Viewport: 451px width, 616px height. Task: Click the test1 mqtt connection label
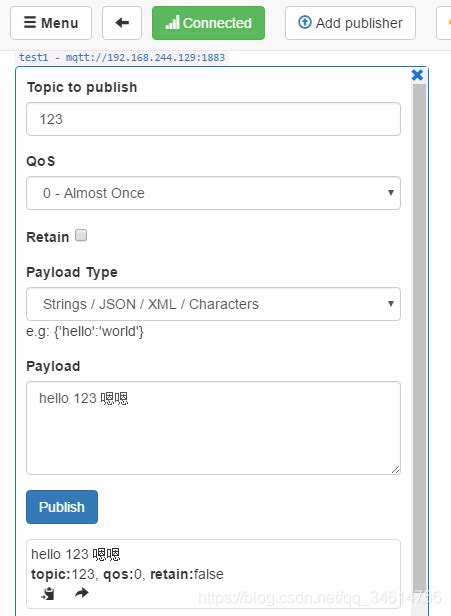(122, 57)
